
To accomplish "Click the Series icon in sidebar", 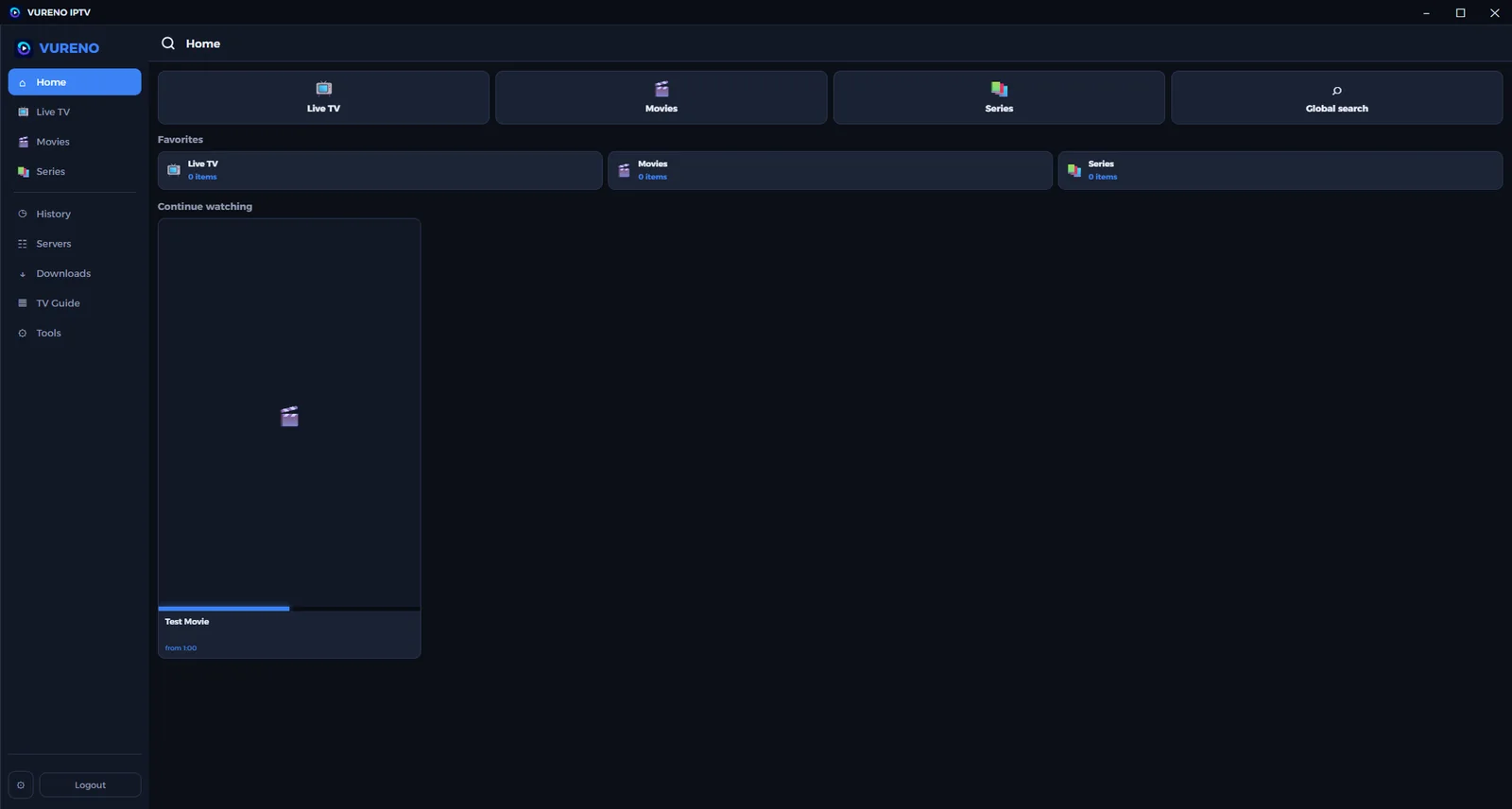I will click(23, 171).
